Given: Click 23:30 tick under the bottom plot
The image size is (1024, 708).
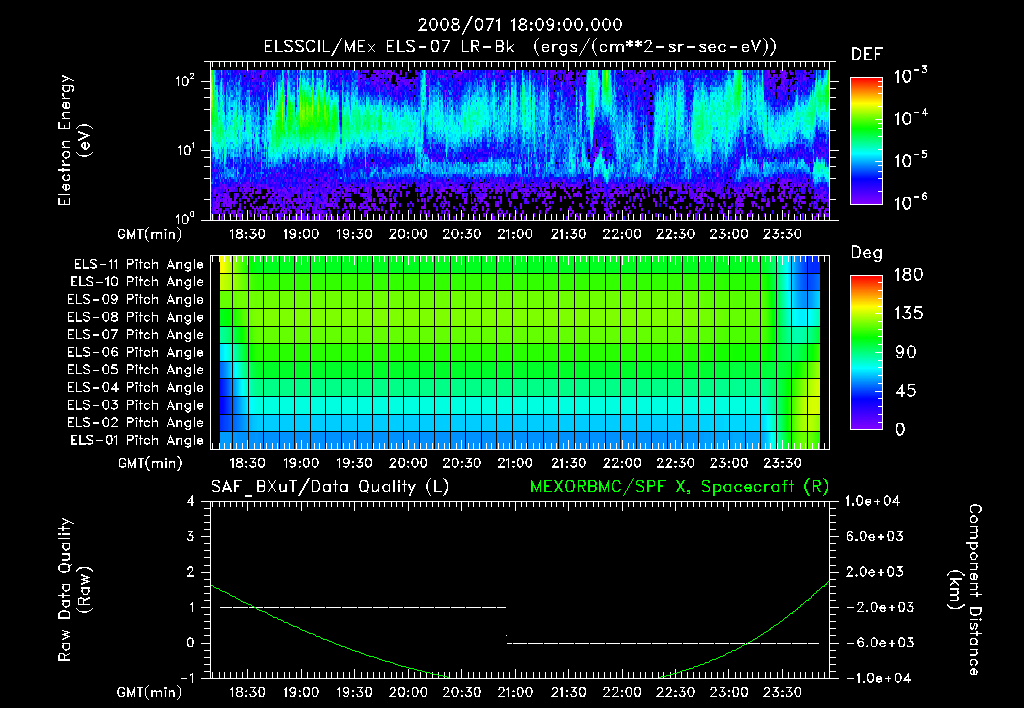Looking at the screenshot, I should [782, 692].
